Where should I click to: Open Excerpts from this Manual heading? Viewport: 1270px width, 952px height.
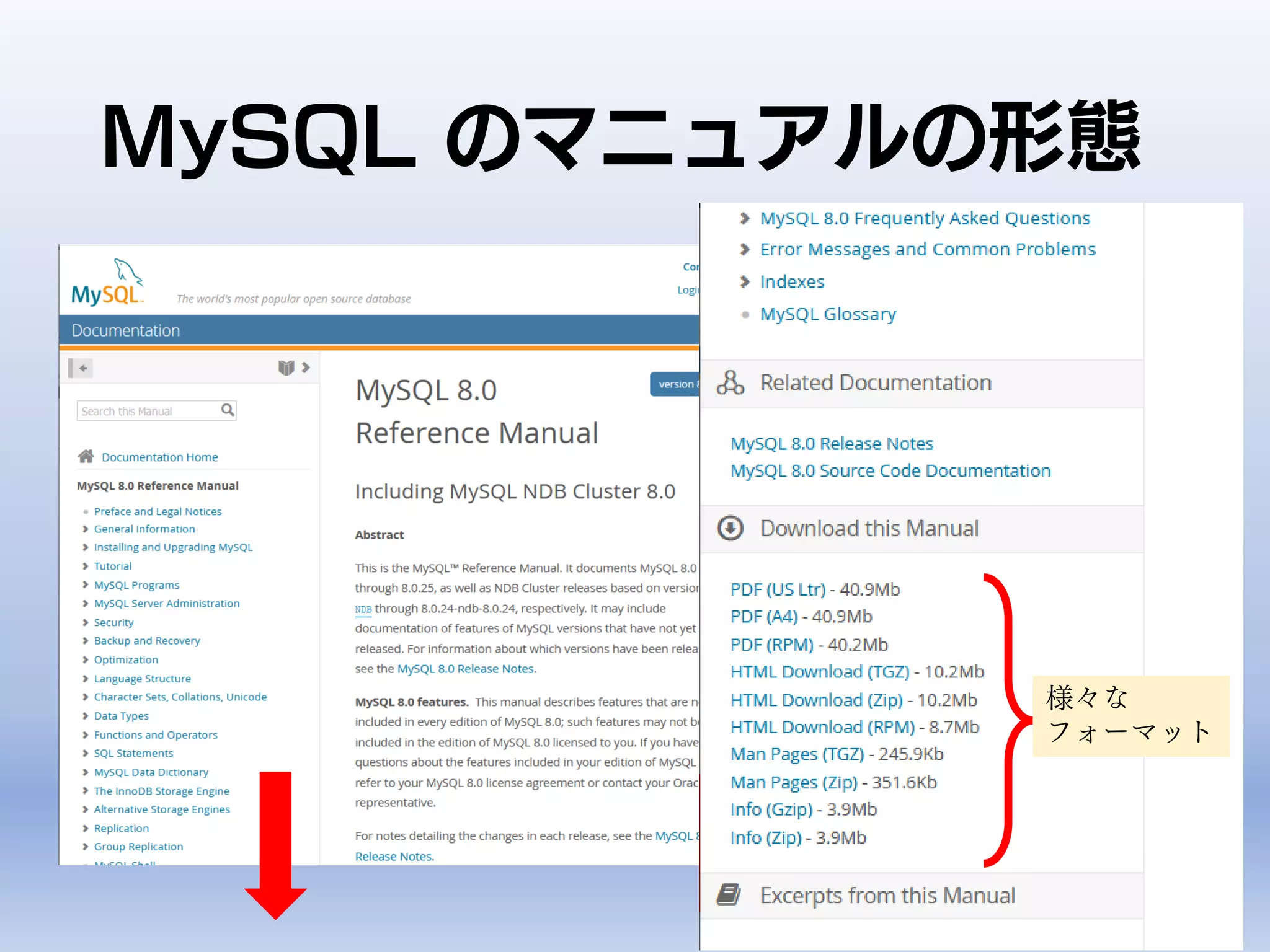click(x=887, y=896)
